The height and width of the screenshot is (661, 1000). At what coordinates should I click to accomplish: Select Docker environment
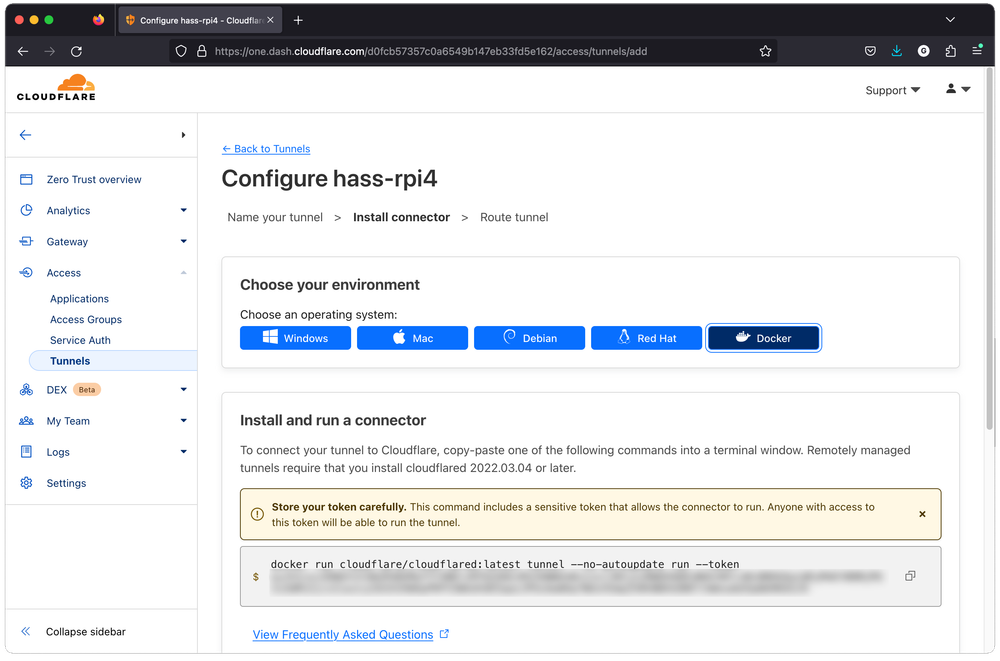(x=764, y=338)
